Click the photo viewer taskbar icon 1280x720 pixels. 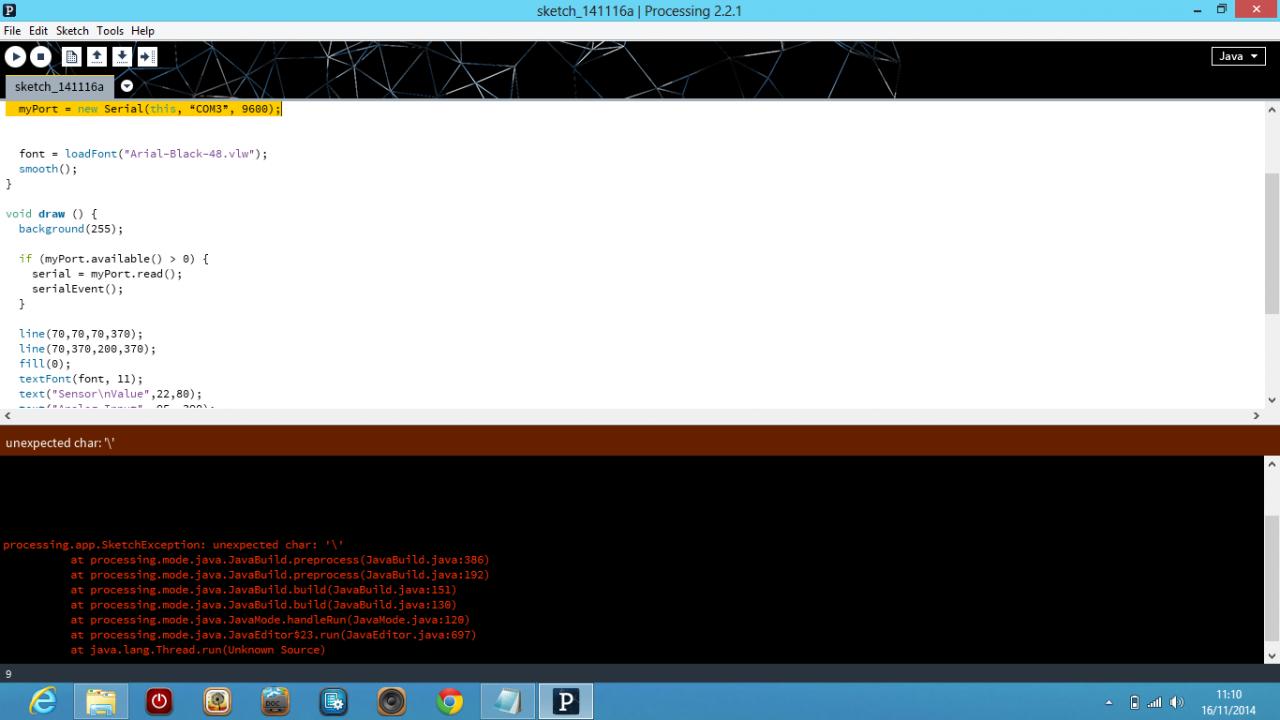(x=217, y=702)
